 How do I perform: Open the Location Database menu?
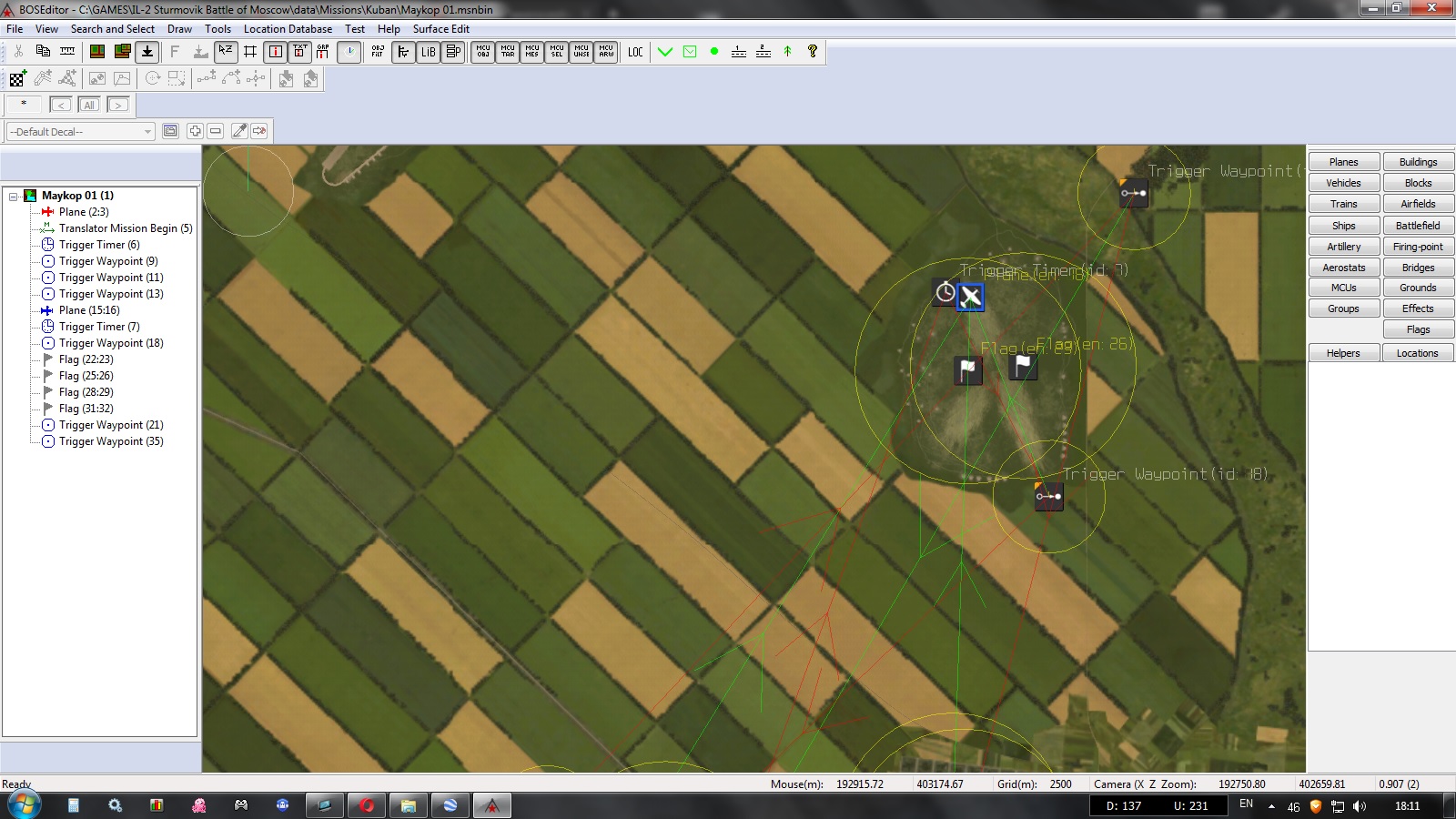[288, 29]
